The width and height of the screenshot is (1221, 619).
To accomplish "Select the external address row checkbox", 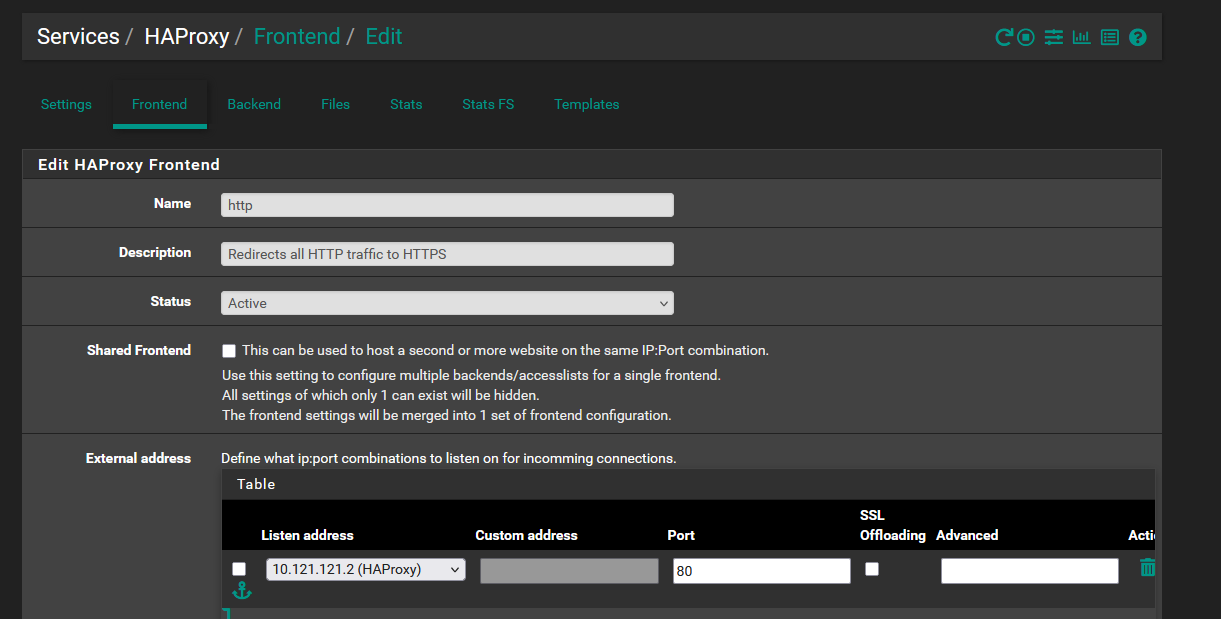I will [x=237, y=568].
